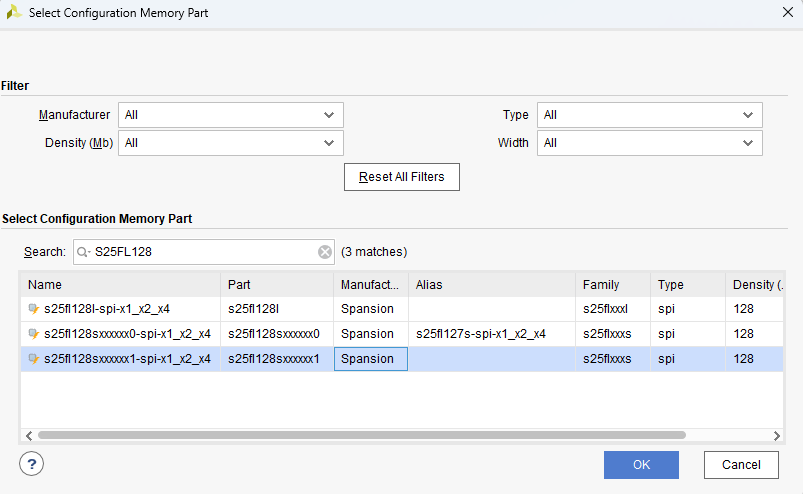Select the s25fl128l-spi-x1_x2_x4 row name
The width and height of the screenshot is (803, 494).
pos(107,309)
